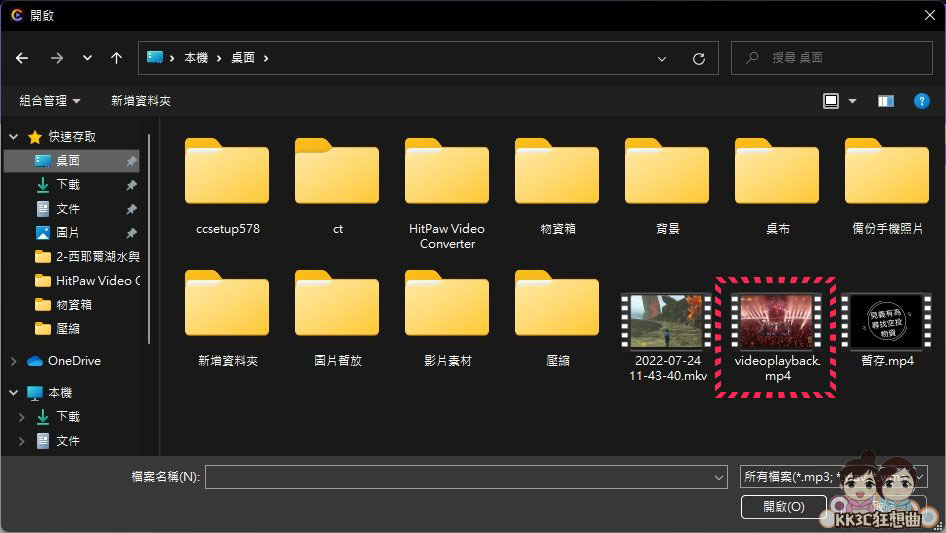Go back using the back arrow
946x533 pixels.
point(22,58)
